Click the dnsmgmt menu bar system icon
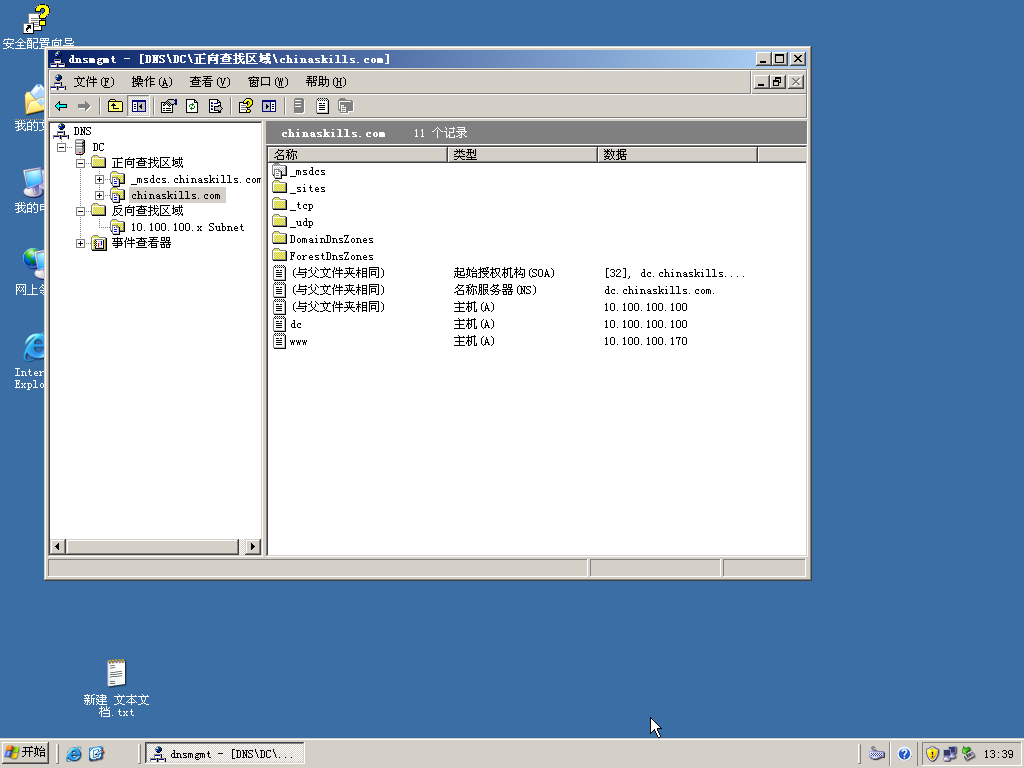The height and width of the screenshot is (768, 1024). point(59,82)
